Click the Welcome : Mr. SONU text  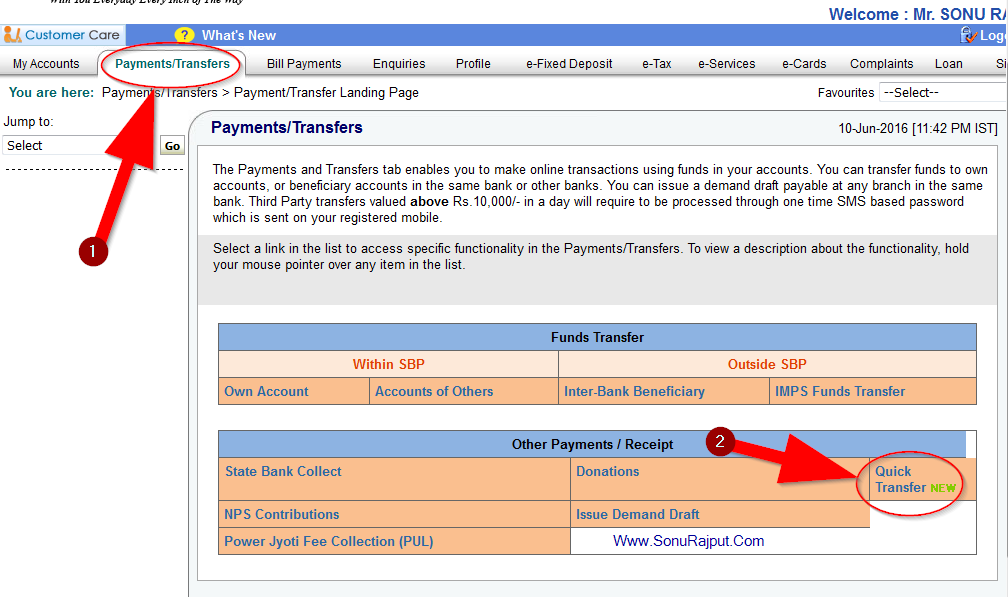point(917,14)
